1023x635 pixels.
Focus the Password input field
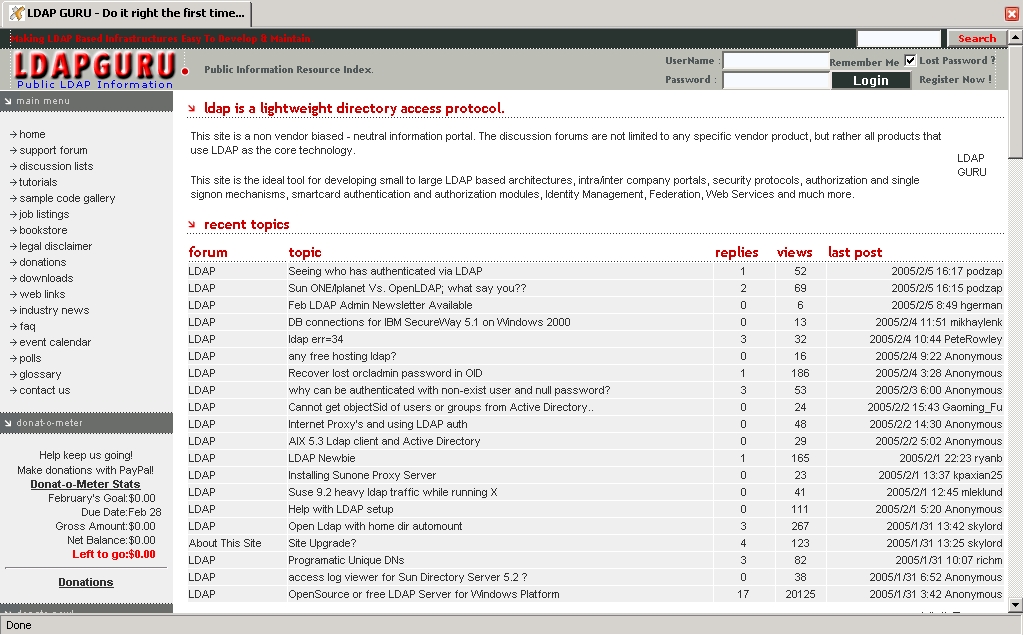click(776, 80)
